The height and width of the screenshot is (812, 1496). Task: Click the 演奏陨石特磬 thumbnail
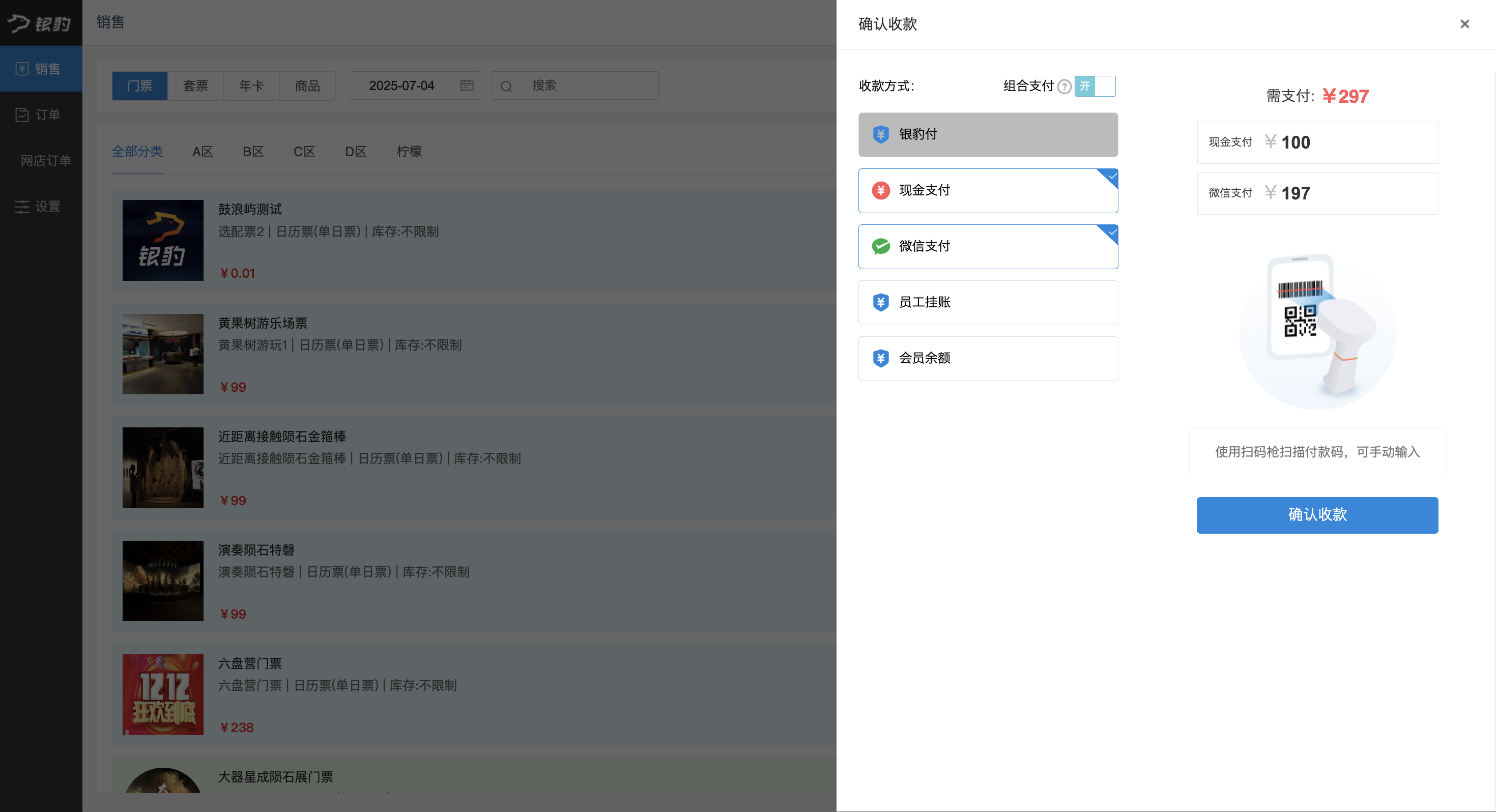point(163,582)
